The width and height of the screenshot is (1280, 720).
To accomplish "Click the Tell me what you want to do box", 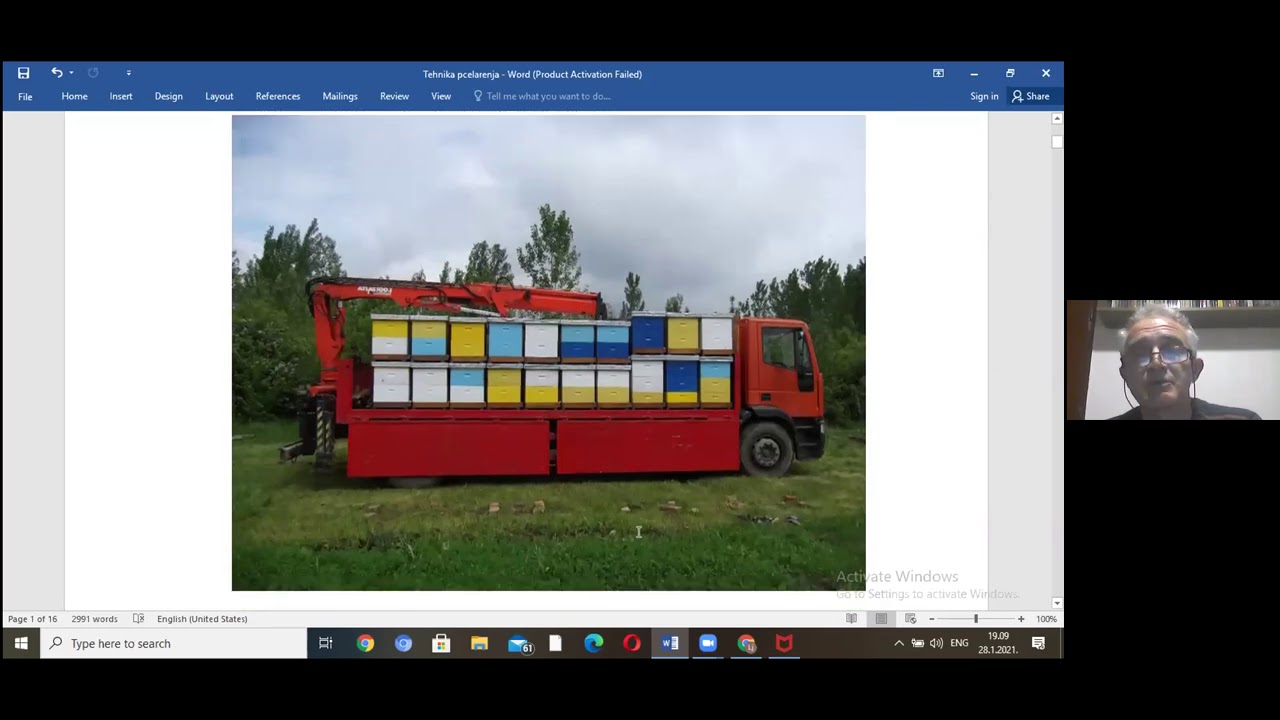I will (x=541, y=96).
